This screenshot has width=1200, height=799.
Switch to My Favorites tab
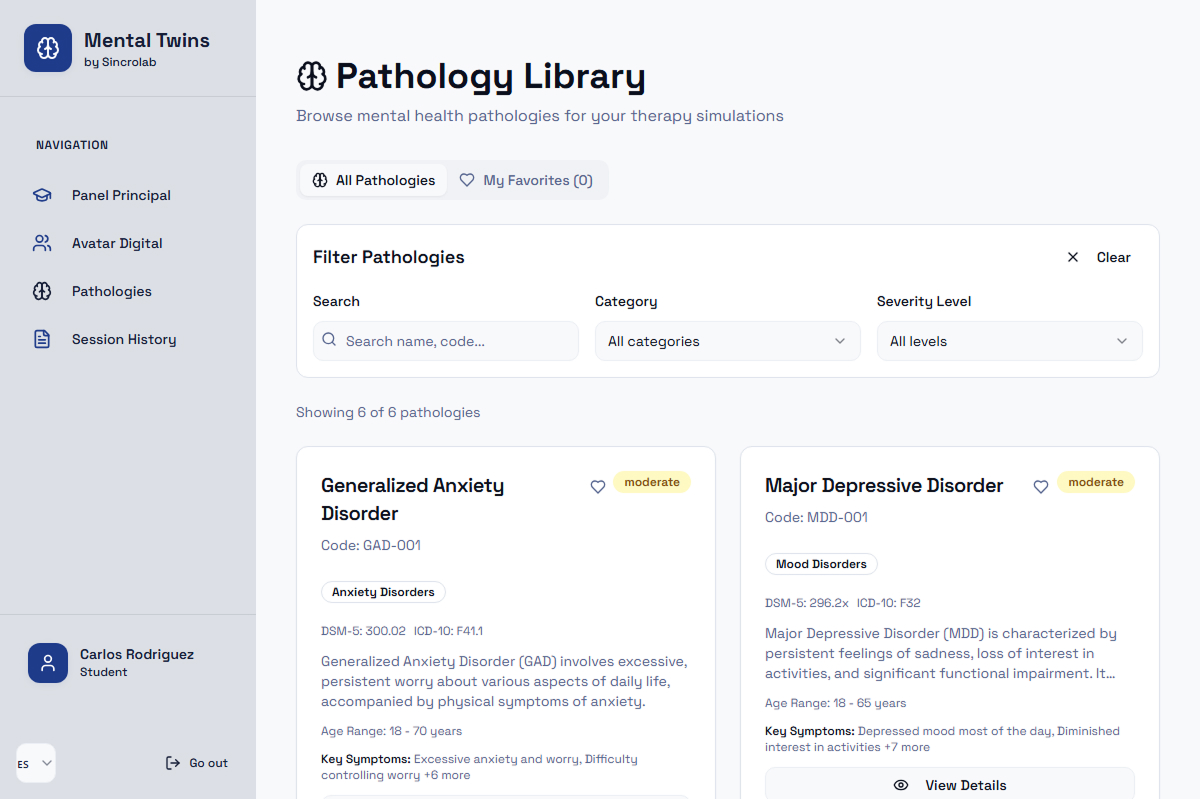526,180
